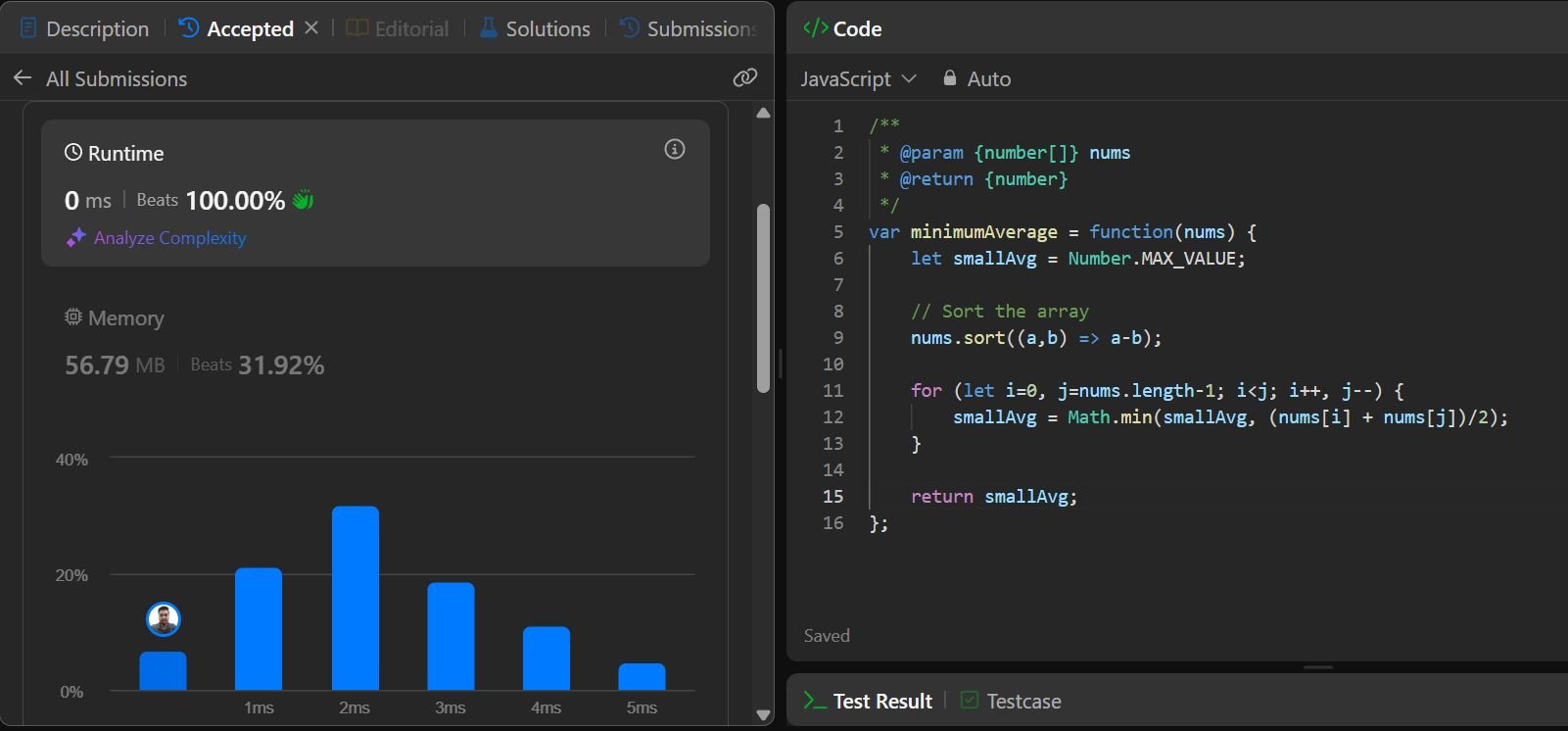Open the Testcase panel tab

[1012, 701]
